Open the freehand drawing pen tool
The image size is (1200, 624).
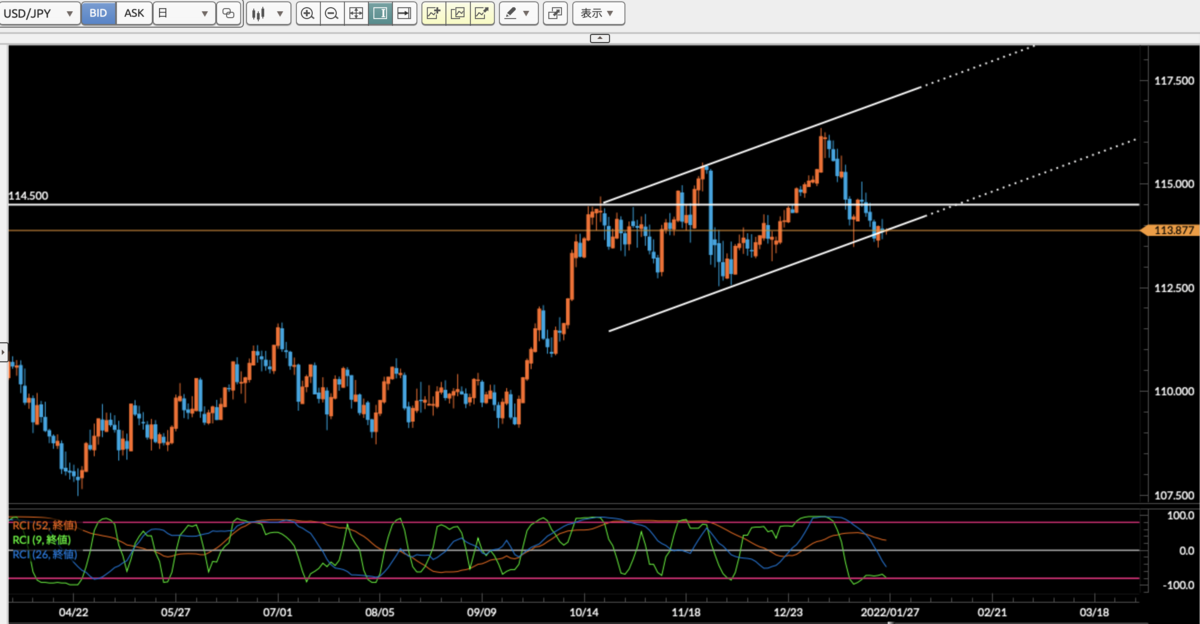[x=511, y=14]
